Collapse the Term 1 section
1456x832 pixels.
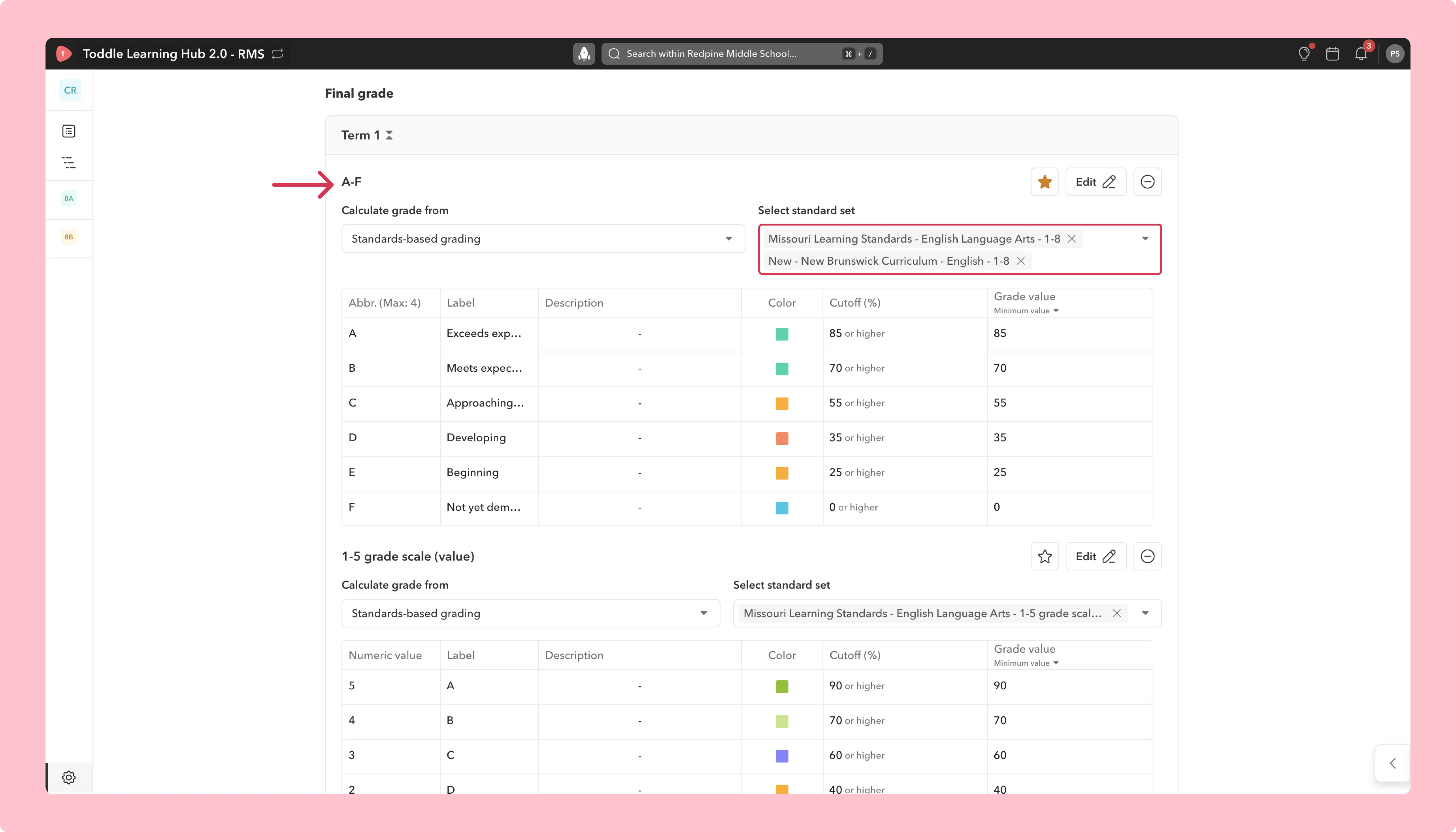(x=389, y=136)
